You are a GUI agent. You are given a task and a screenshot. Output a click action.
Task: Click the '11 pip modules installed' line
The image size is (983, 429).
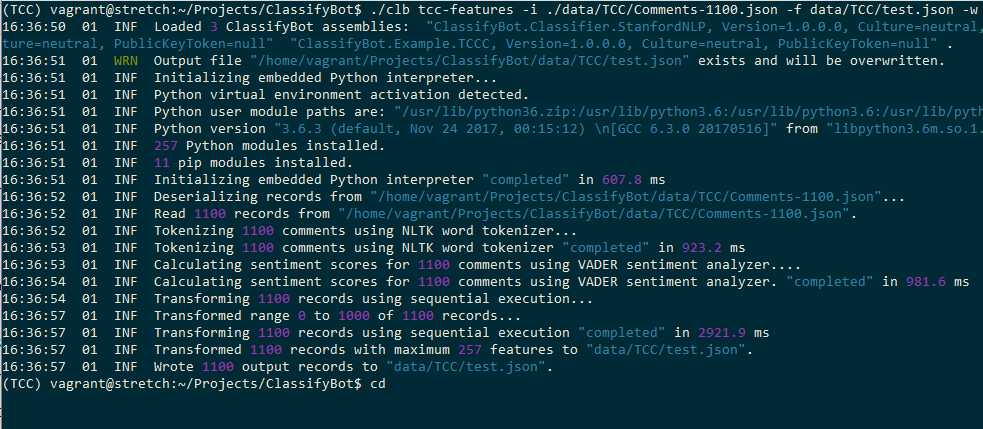point(253,163)
